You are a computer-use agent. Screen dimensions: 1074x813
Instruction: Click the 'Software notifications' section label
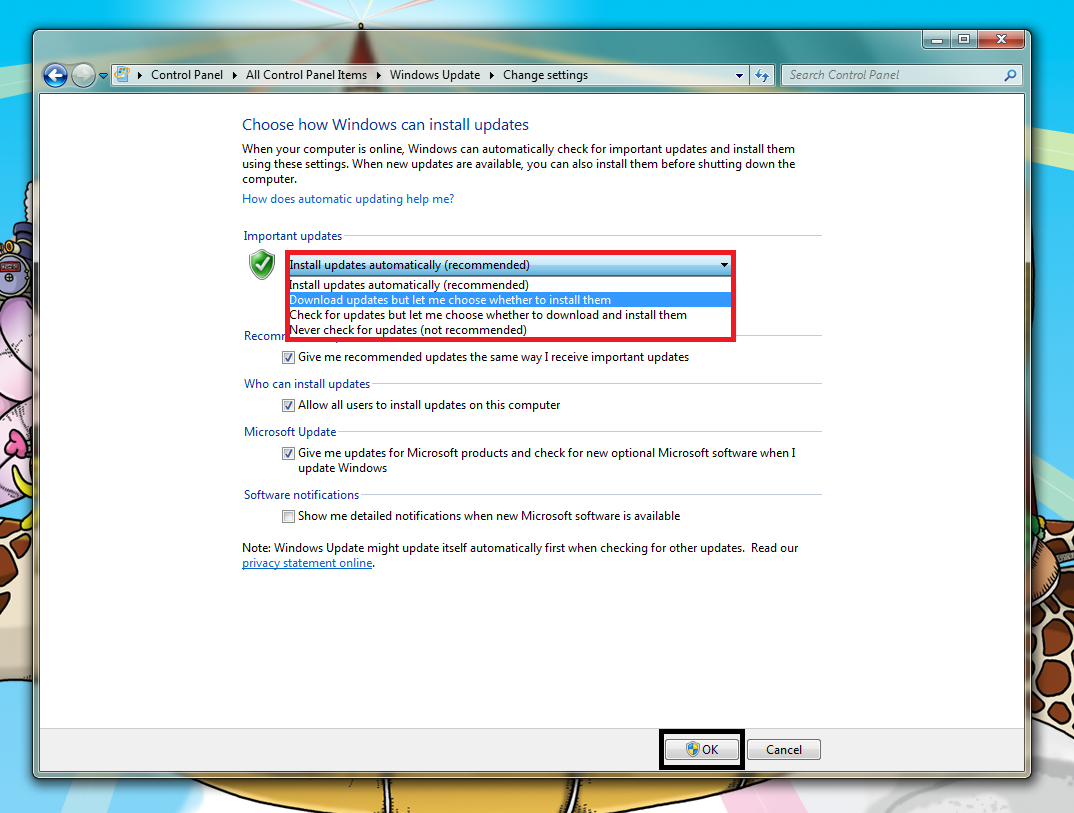[301, 495]
